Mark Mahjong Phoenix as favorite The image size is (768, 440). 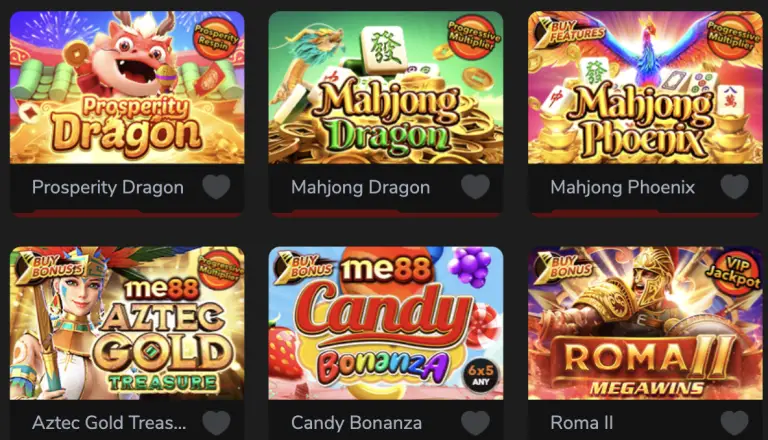point(735,187)
